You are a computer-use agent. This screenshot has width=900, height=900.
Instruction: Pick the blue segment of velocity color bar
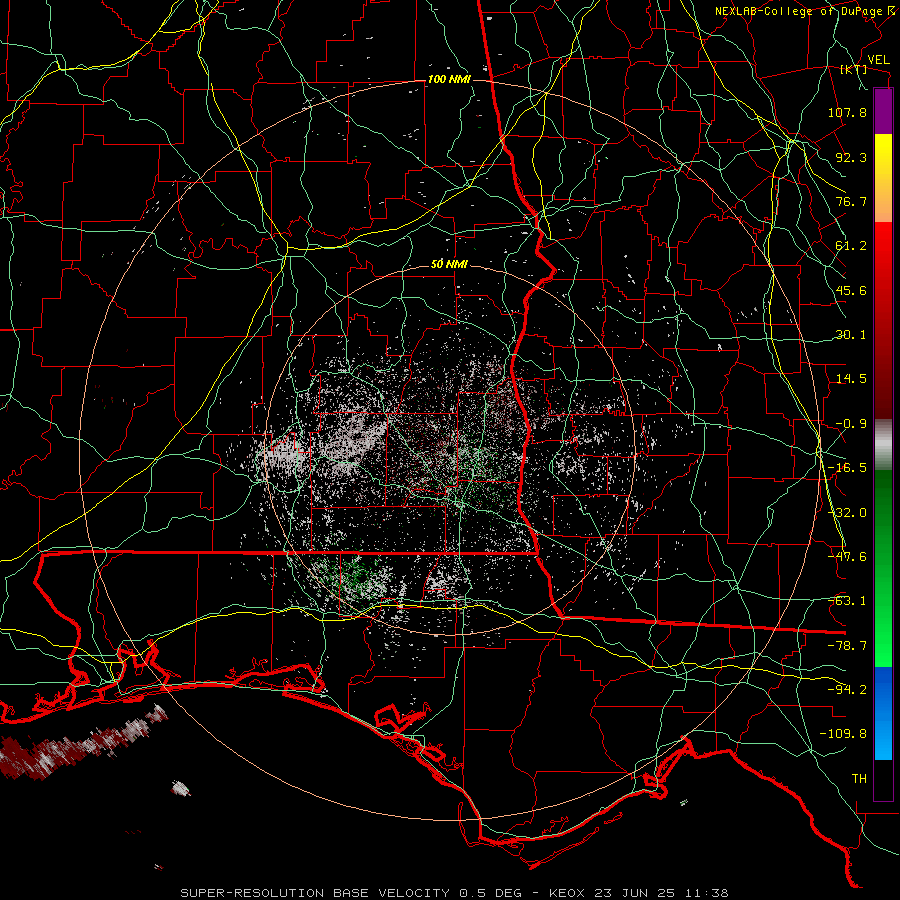point(883,713)
